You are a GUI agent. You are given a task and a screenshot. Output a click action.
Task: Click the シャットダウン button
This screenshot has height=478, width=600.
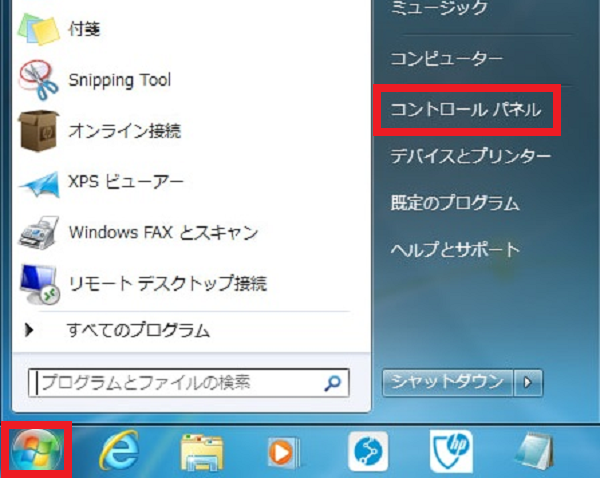[448, 382]
